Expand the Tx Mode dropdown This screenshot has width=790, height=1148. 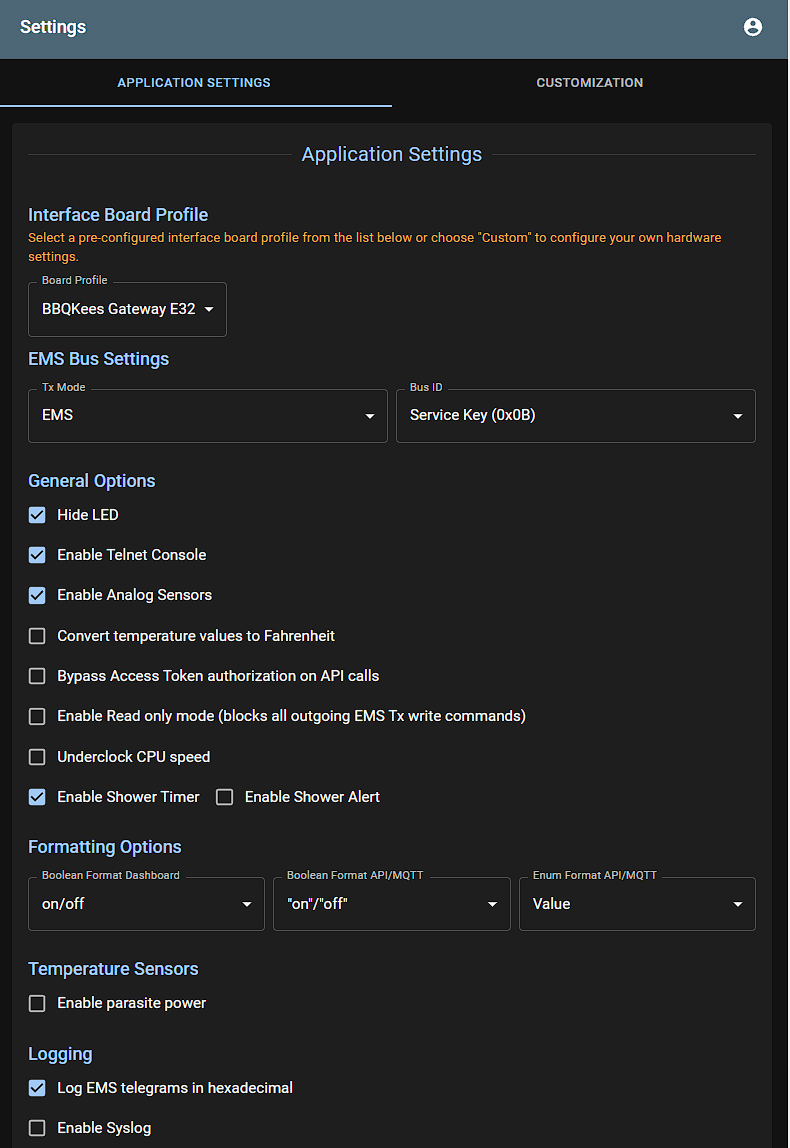tap(207, 416)
